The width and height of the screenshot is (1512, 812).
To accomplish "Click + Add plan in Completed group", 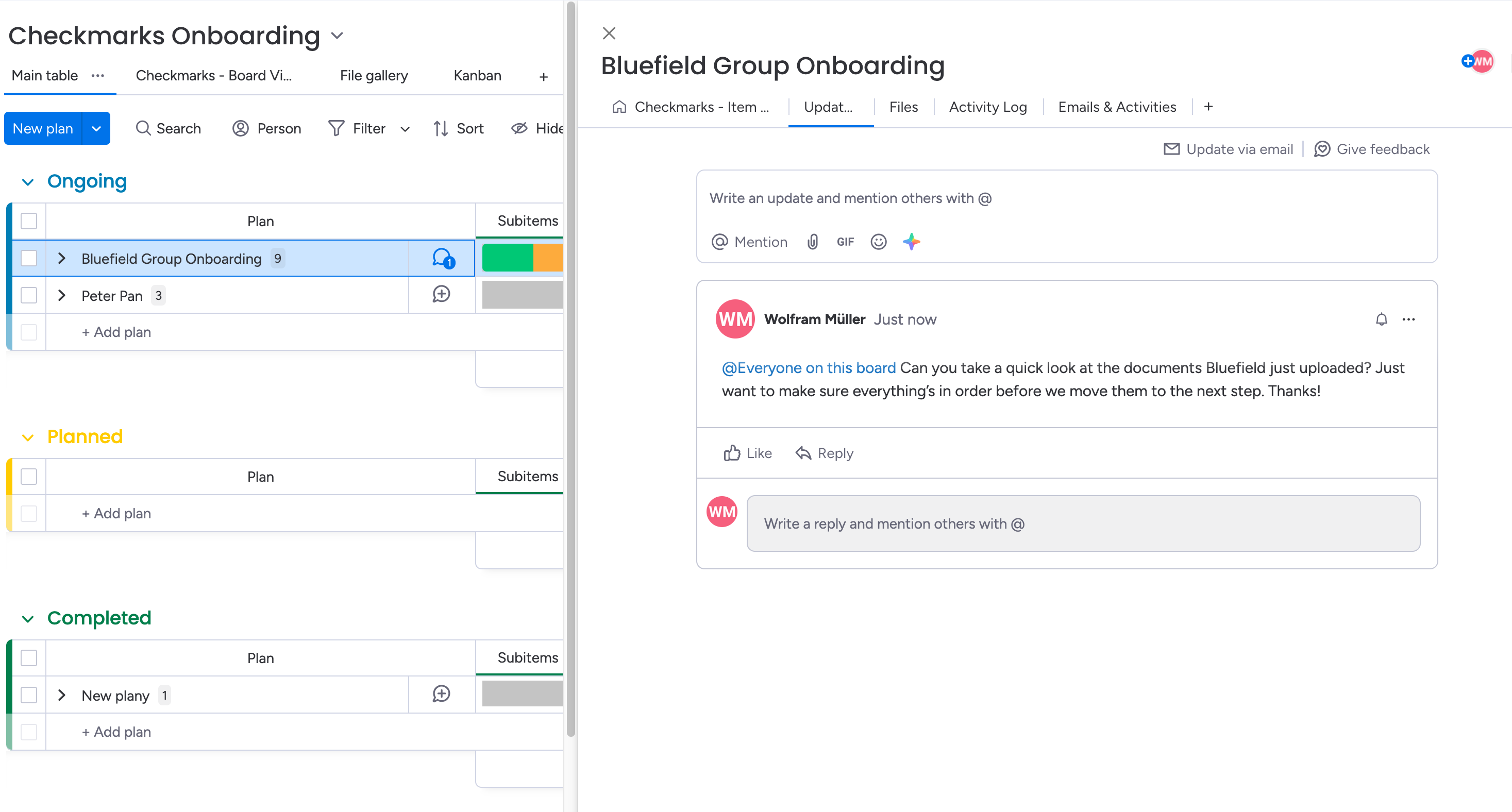I will click(116, 732).
